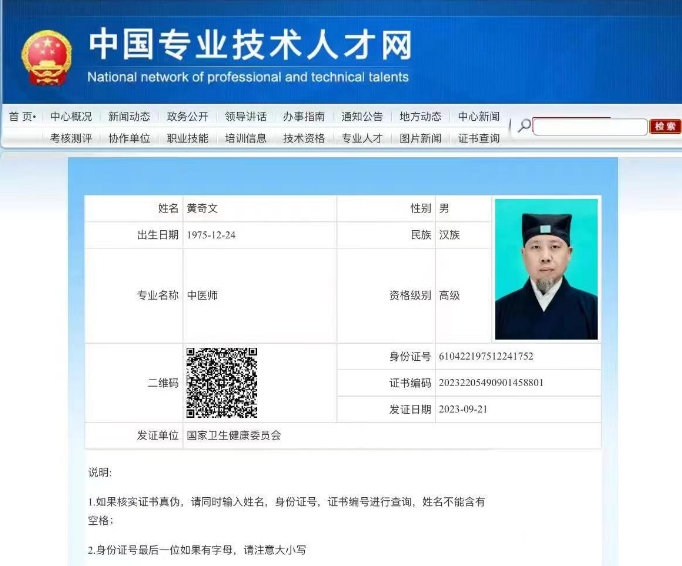Viewport: 682px width, 566px height.
Task: Open the 领导讲话 menu item
Action: coord(246,116)
